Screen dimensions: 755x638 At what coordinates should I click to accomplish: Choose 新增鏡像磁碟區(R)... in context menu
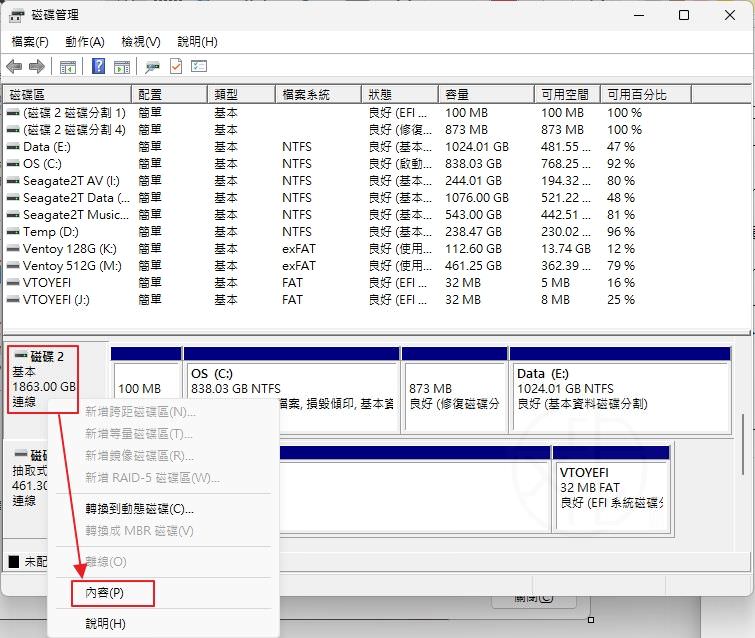[x=140, y=456]
